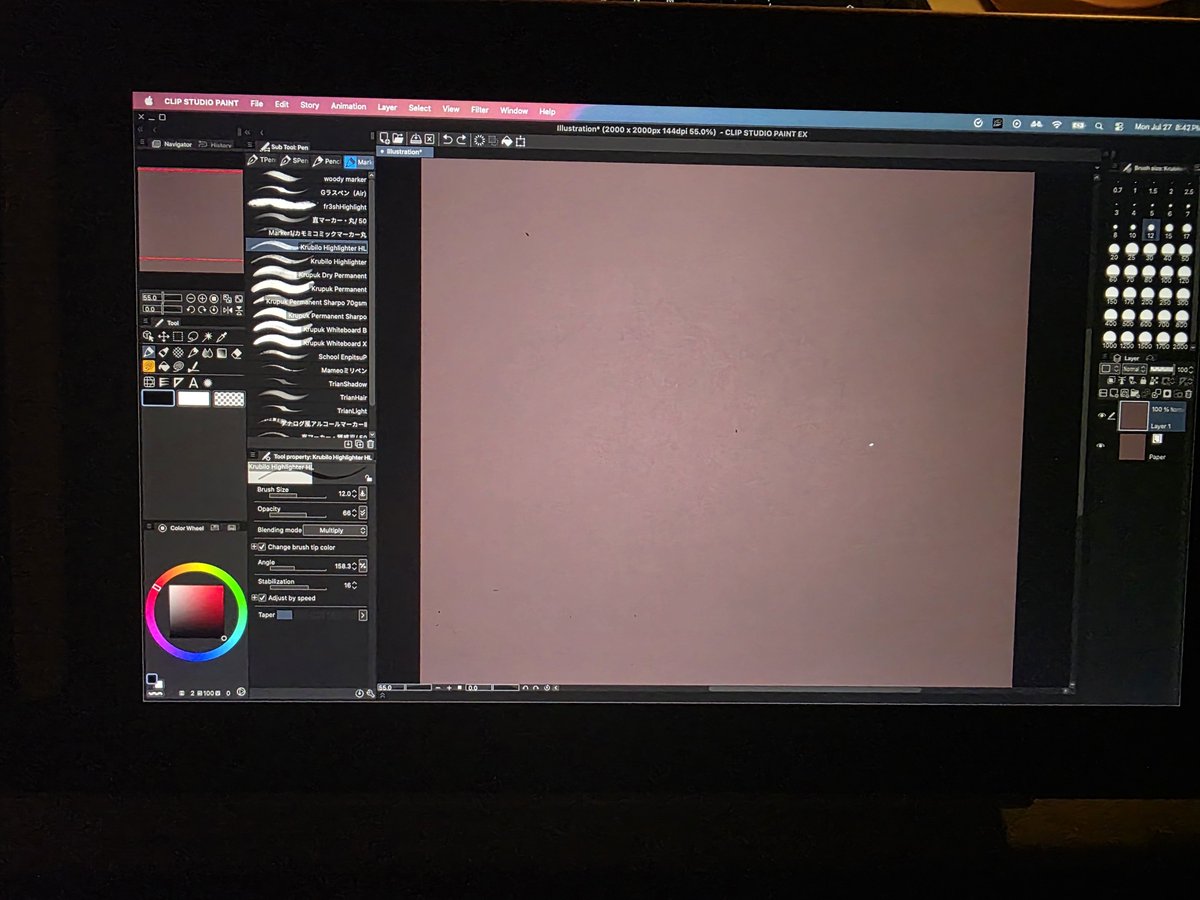The image size is (1200, 900).
Task: Select School EnpitsuP sub tool
Action: tap(308, 357)
